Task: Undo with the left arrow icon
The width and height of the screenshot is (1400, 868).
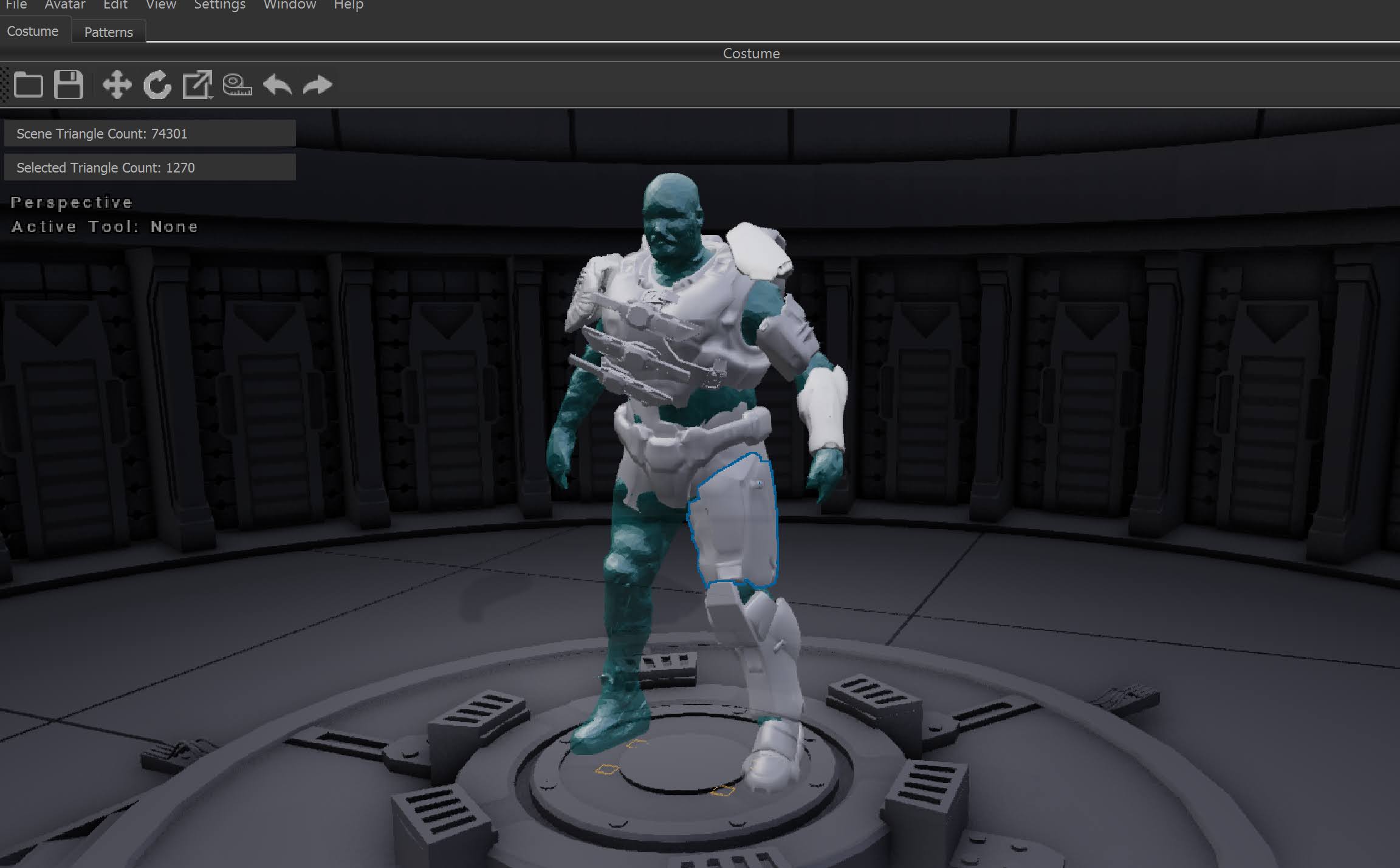Action: (278, 85)
